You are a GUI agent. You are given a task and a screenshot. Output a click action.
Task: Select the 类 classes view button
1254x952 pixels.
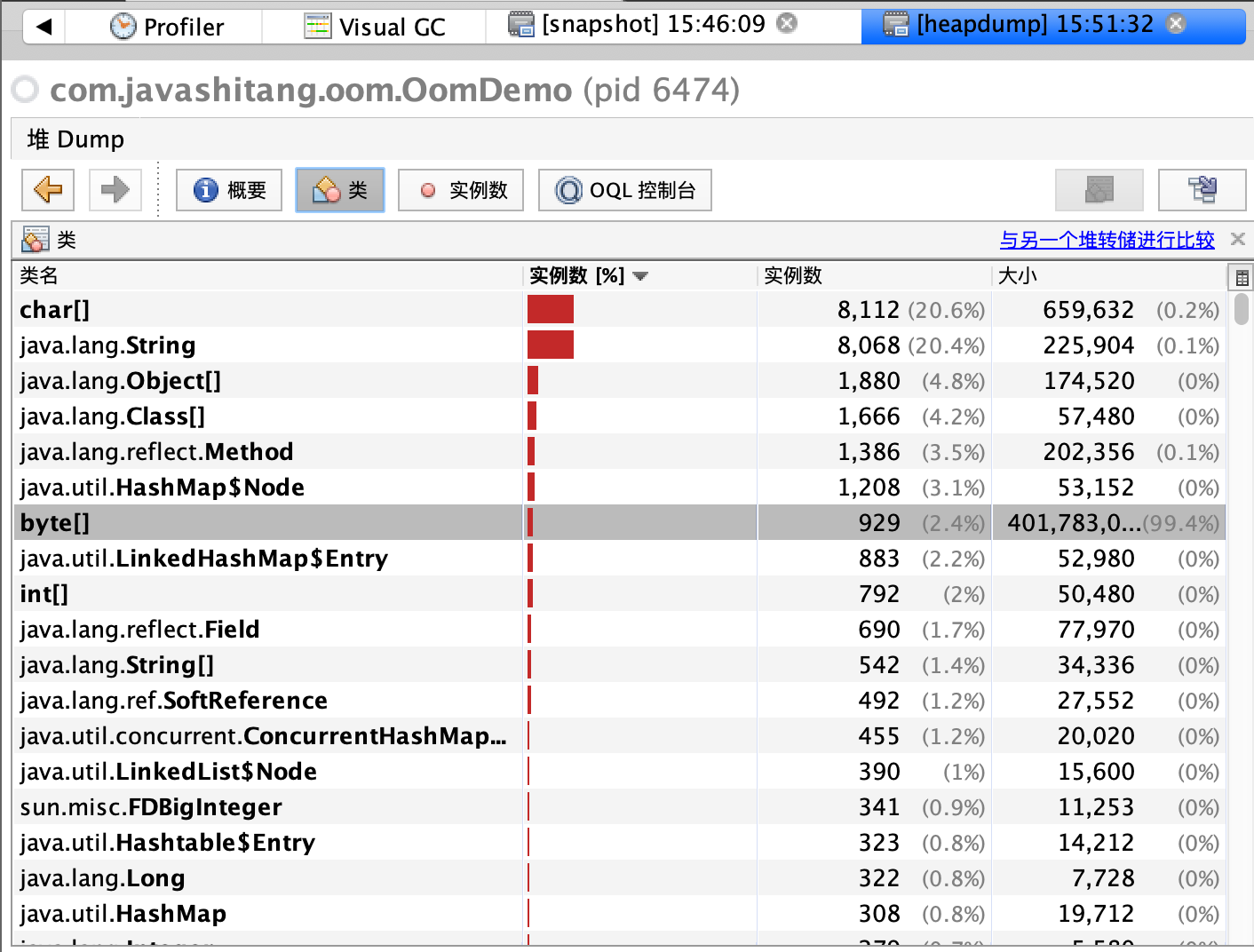pos(340,190)
